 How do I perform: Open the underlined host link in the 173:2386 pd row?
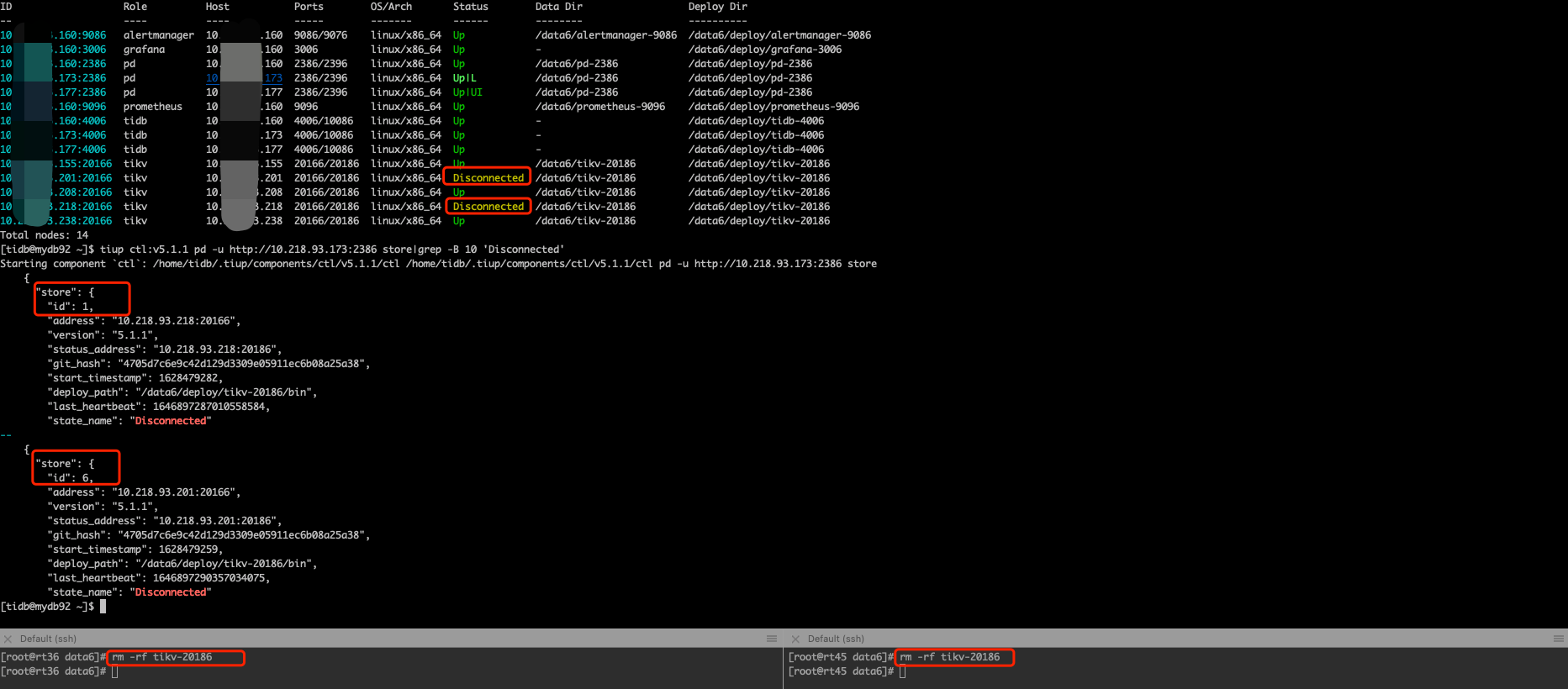(244, 78)
